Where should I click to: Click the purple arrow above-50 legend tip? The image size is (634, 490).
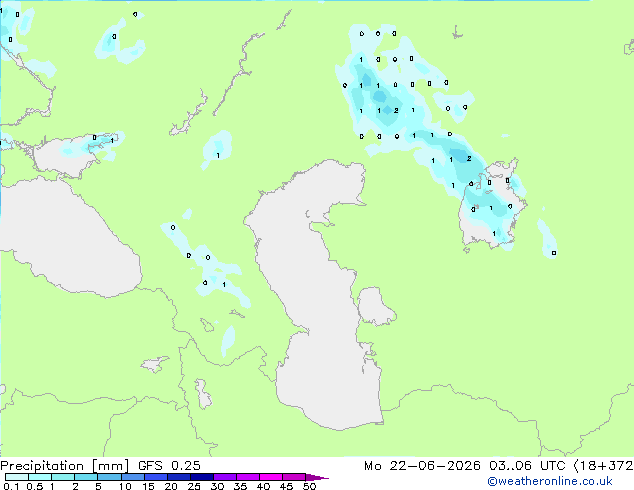pos(317,477)
